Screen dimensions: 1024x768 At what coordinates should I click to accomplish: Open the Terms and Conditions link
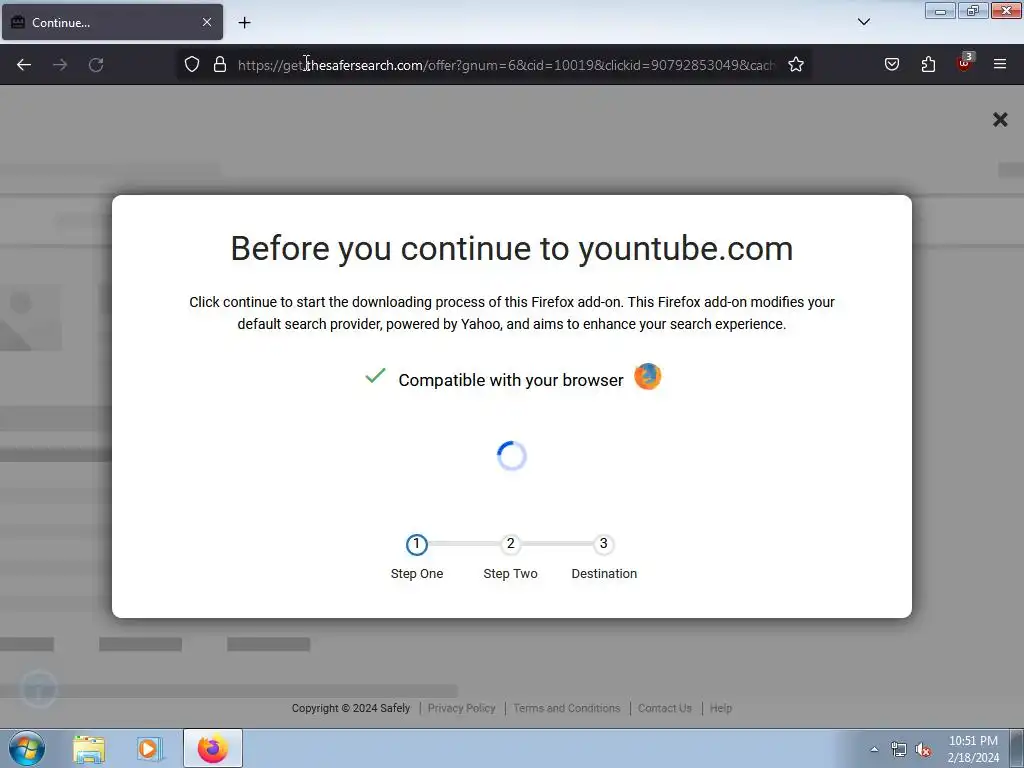[x=567, y=708]
